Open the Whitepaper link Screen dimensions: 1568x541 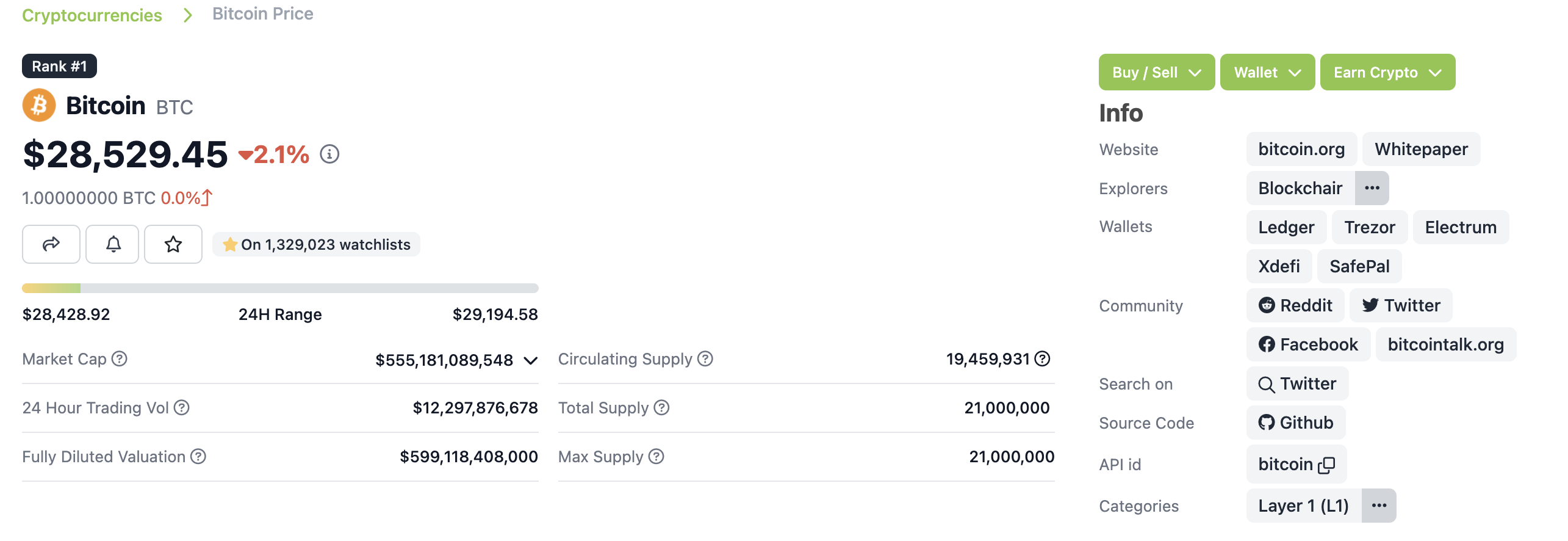click(x=1421, y=149)
